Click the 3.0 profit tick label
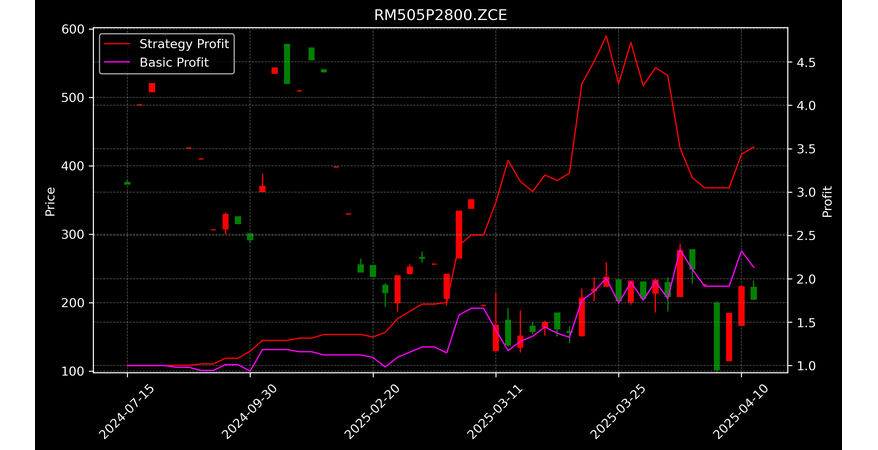The width and height of the screenshot is (878, 450). (x=805, y=193)
